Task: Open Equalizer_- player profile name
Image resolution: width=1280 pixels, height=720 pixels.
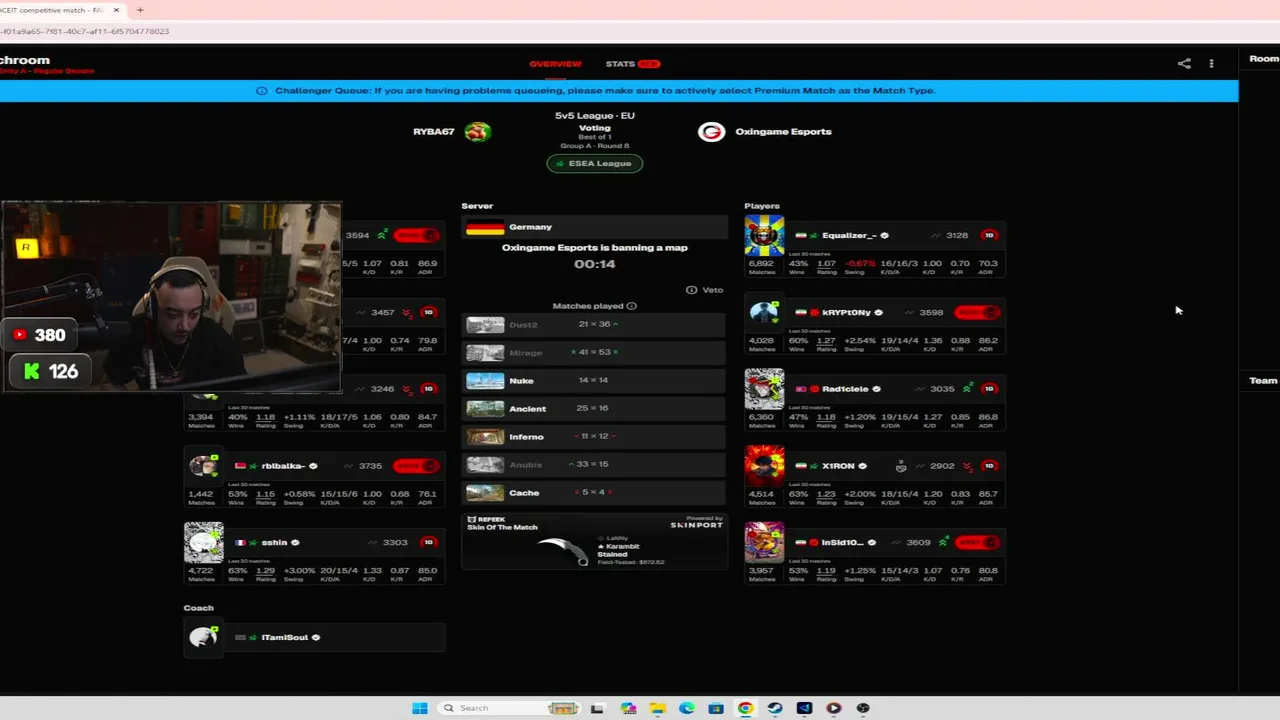Action: tap(849, 236)
